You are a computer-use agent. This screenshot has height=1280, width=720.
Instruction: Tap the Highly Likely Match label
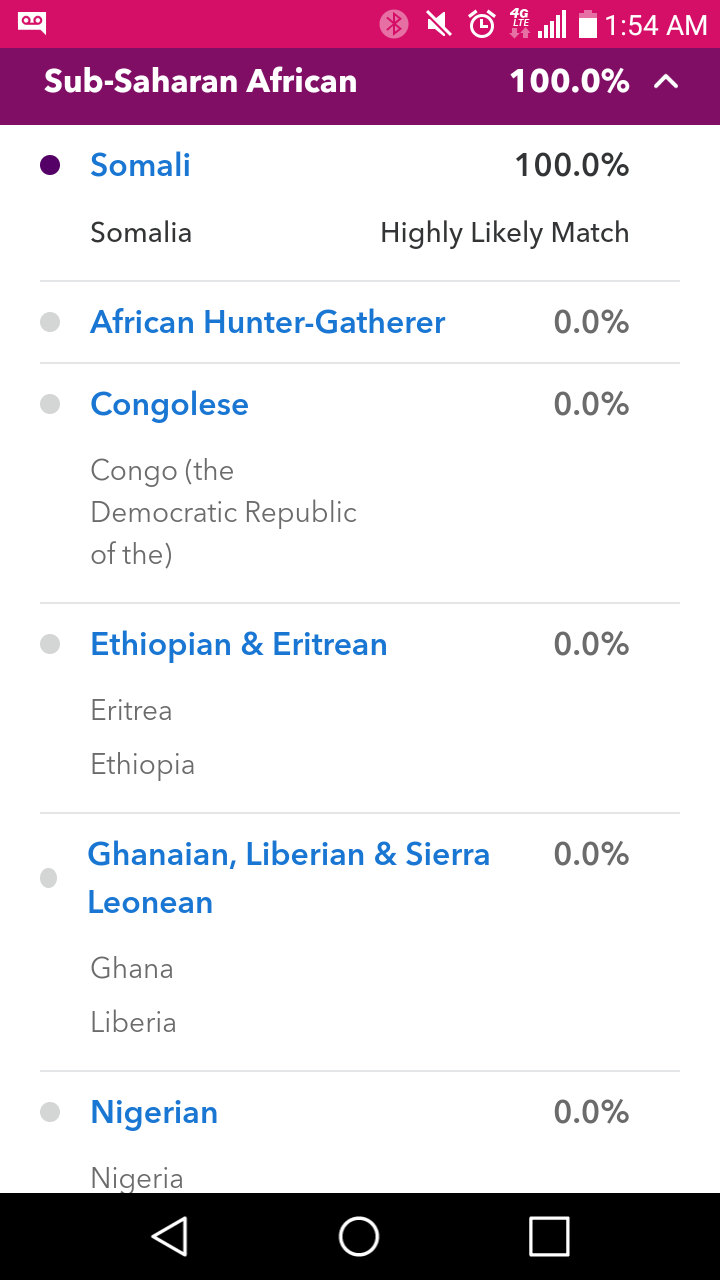504,233
